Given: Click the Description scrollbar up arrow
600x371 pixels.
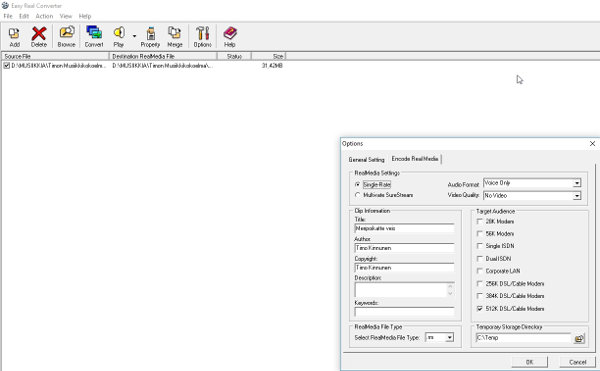Looking at the screenshot, I should [x=450, y=286].
